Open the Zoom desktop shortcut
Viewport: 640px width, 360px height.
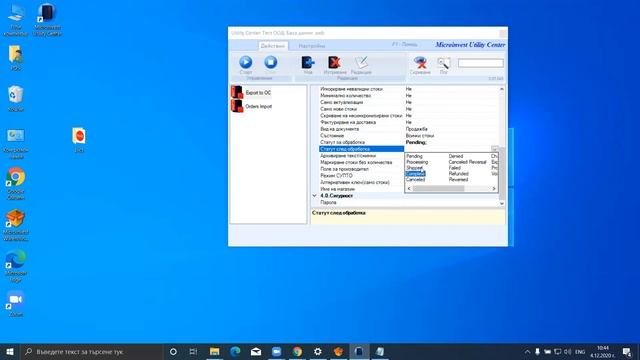(16, 304)
